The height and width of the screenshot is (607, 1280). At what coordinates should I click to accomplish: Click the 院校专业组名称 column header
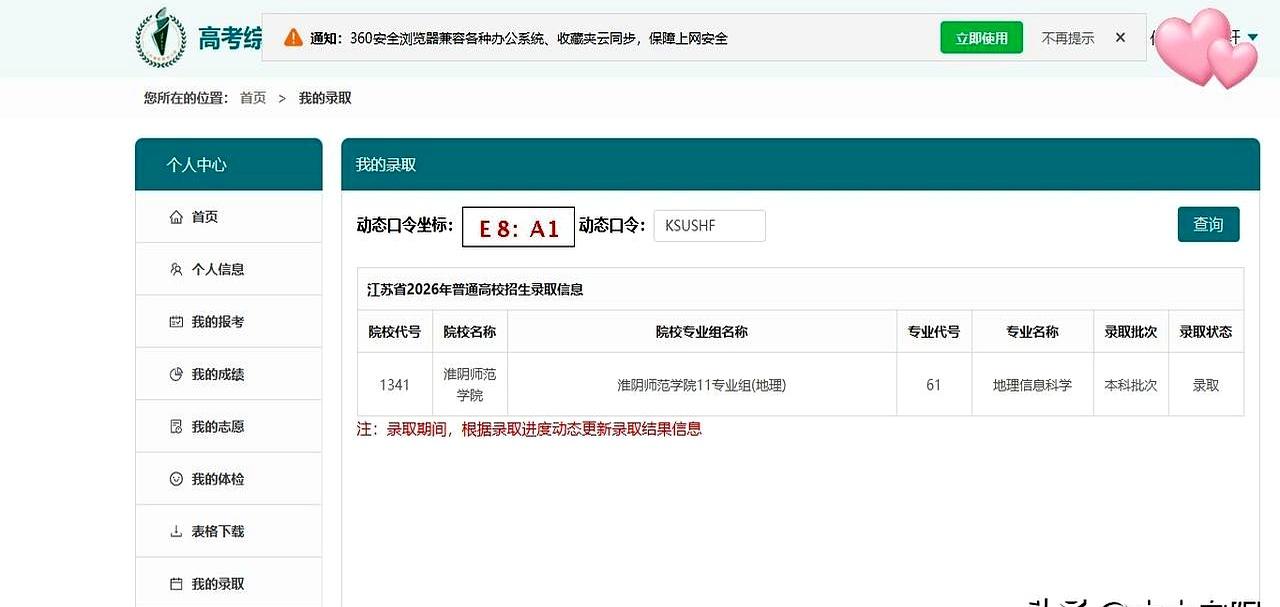(x=702, y=331)
